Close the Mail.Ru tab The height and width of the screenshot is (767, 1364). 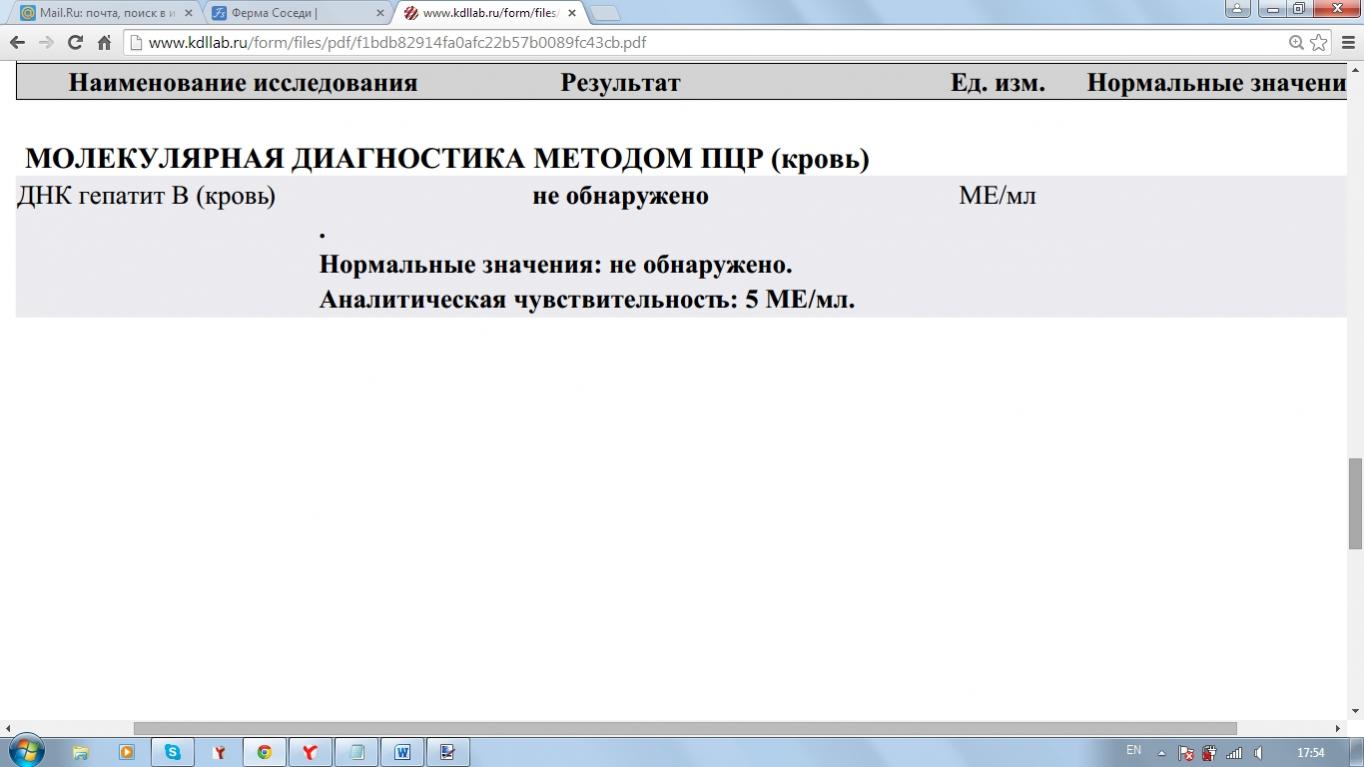[x=188, y=13]
